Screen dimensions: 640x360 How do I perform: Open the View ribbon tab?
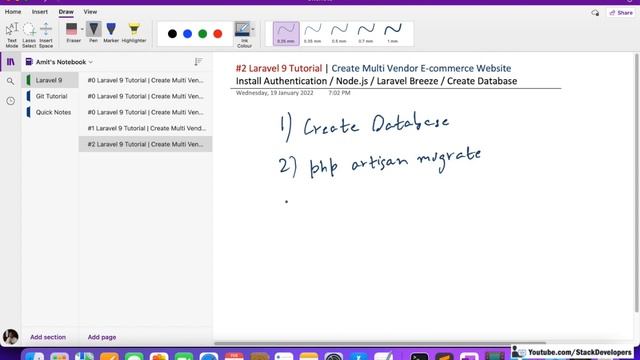[x=90, y=12]
